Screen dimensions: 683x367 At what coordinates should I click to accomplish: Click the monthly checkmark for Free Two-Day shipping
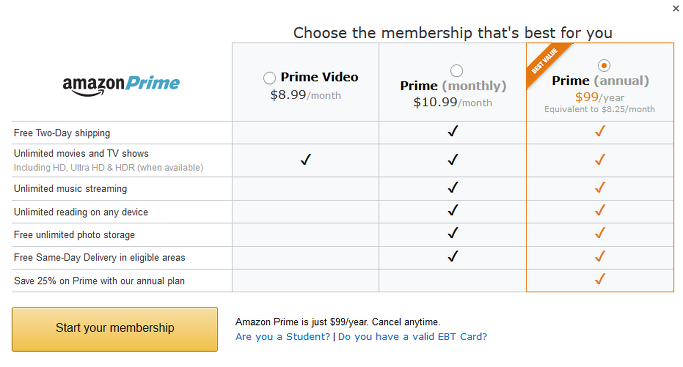(x=453, y=131)
